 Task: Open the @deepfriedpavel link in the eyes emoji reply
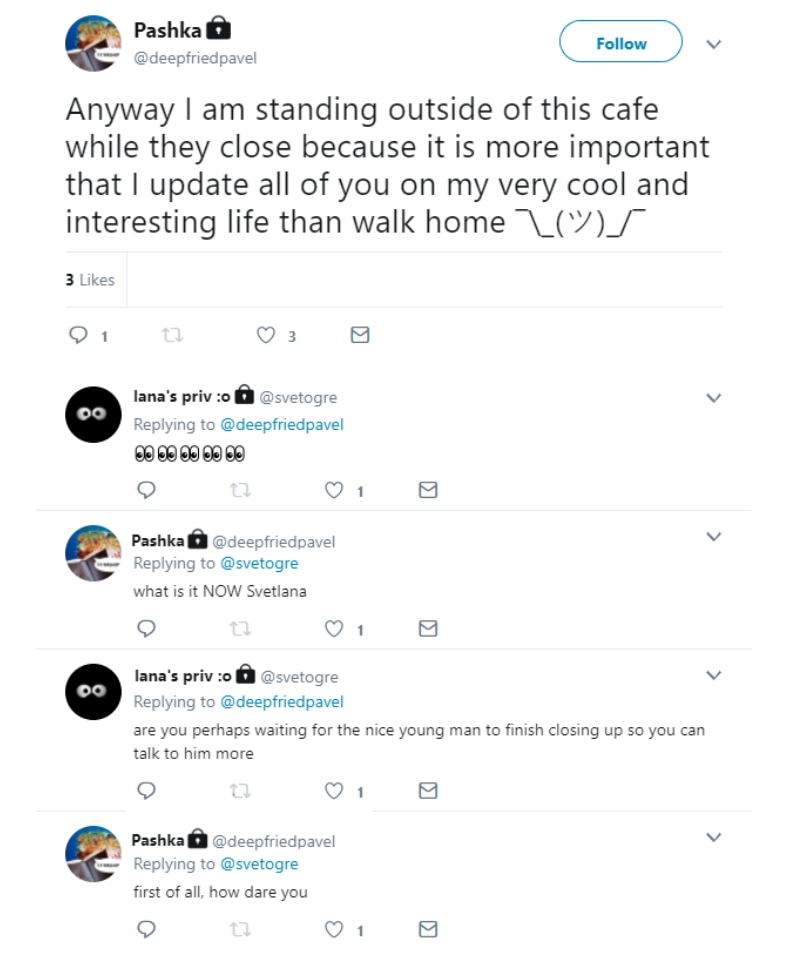[281, 424]
